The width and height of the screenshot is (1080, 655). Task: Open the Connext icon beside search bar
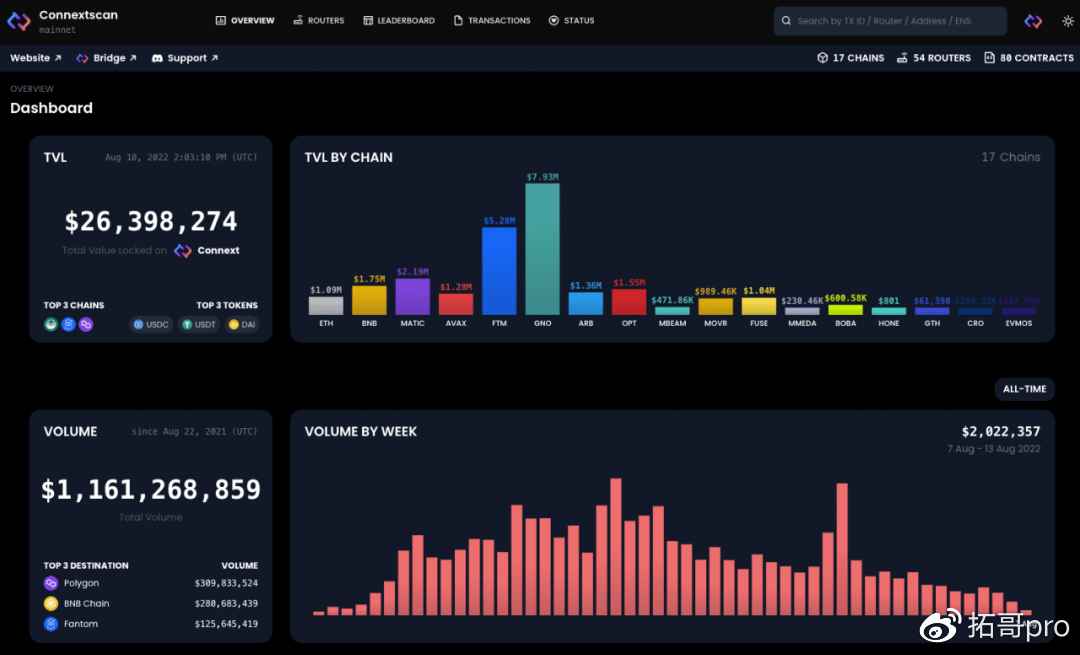pos(1033,21)
